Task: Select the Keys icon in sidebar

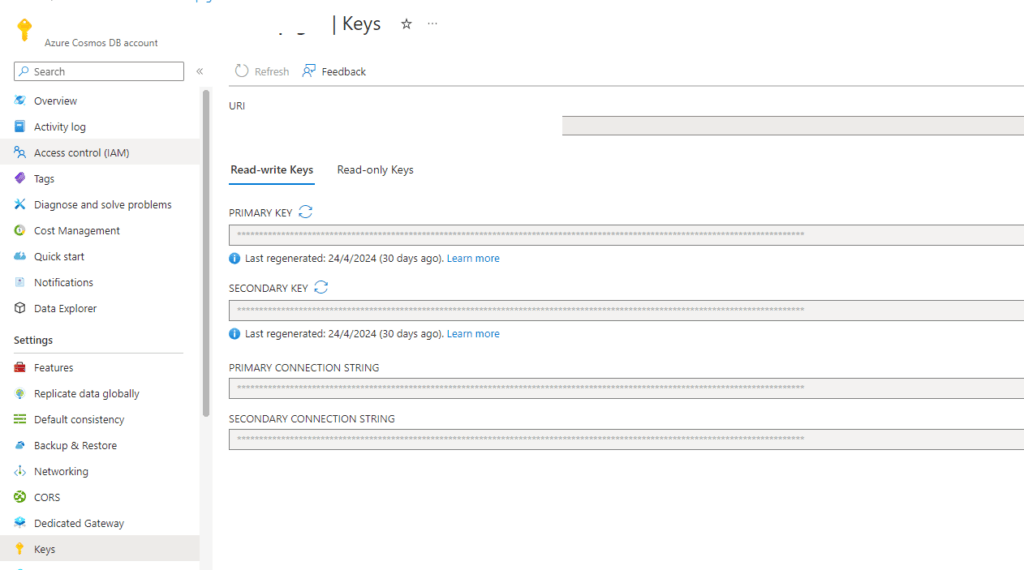Action: tap(20, 549)
